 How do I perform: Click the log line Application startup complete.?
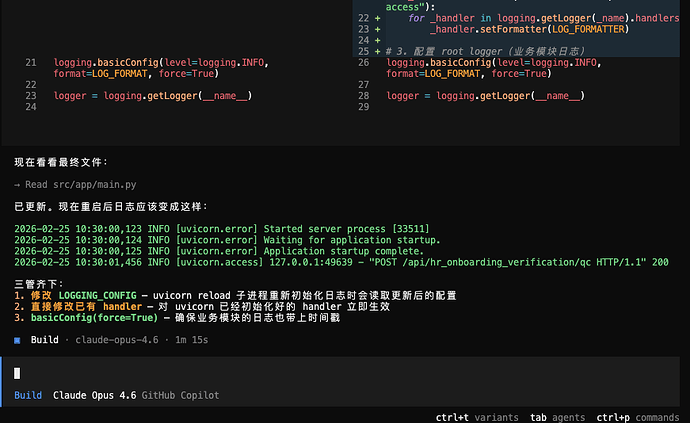click(x=219, y=251)
